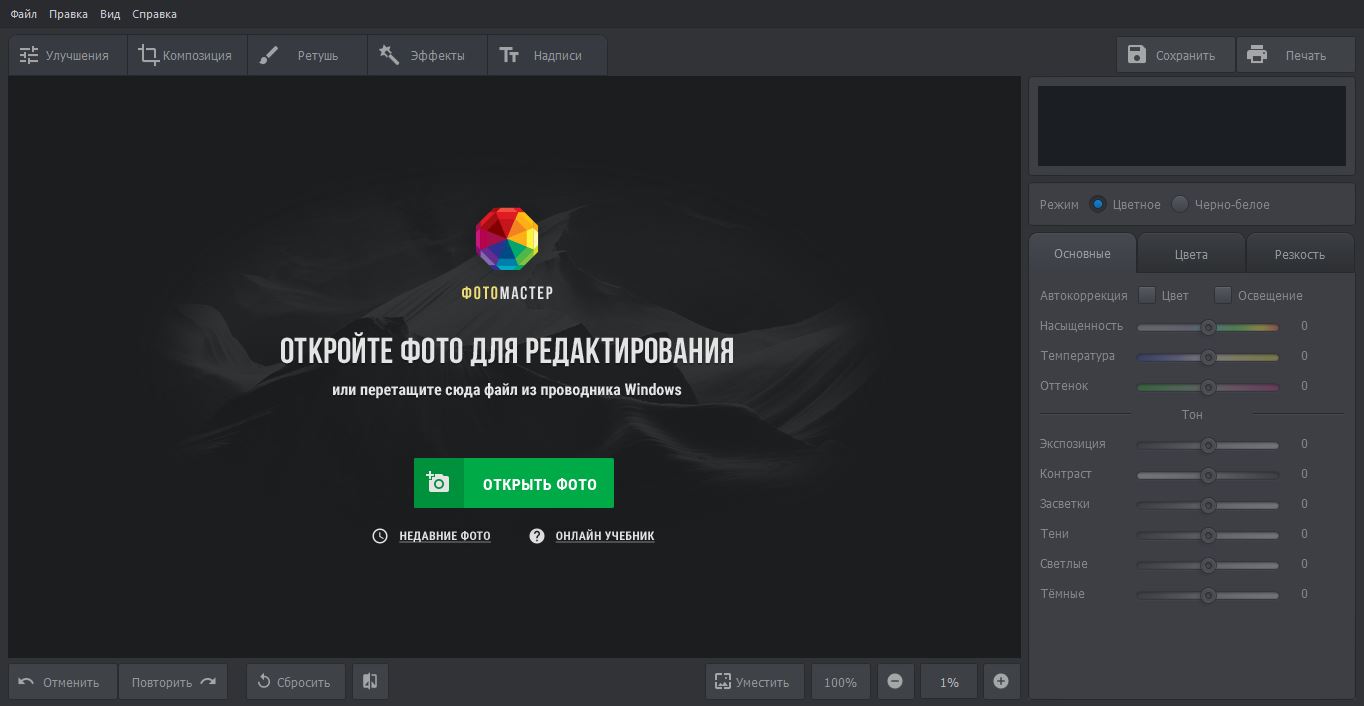Switch to the Резкость tab
This screenshot has height=706, width=1364.
[1300, 254]
